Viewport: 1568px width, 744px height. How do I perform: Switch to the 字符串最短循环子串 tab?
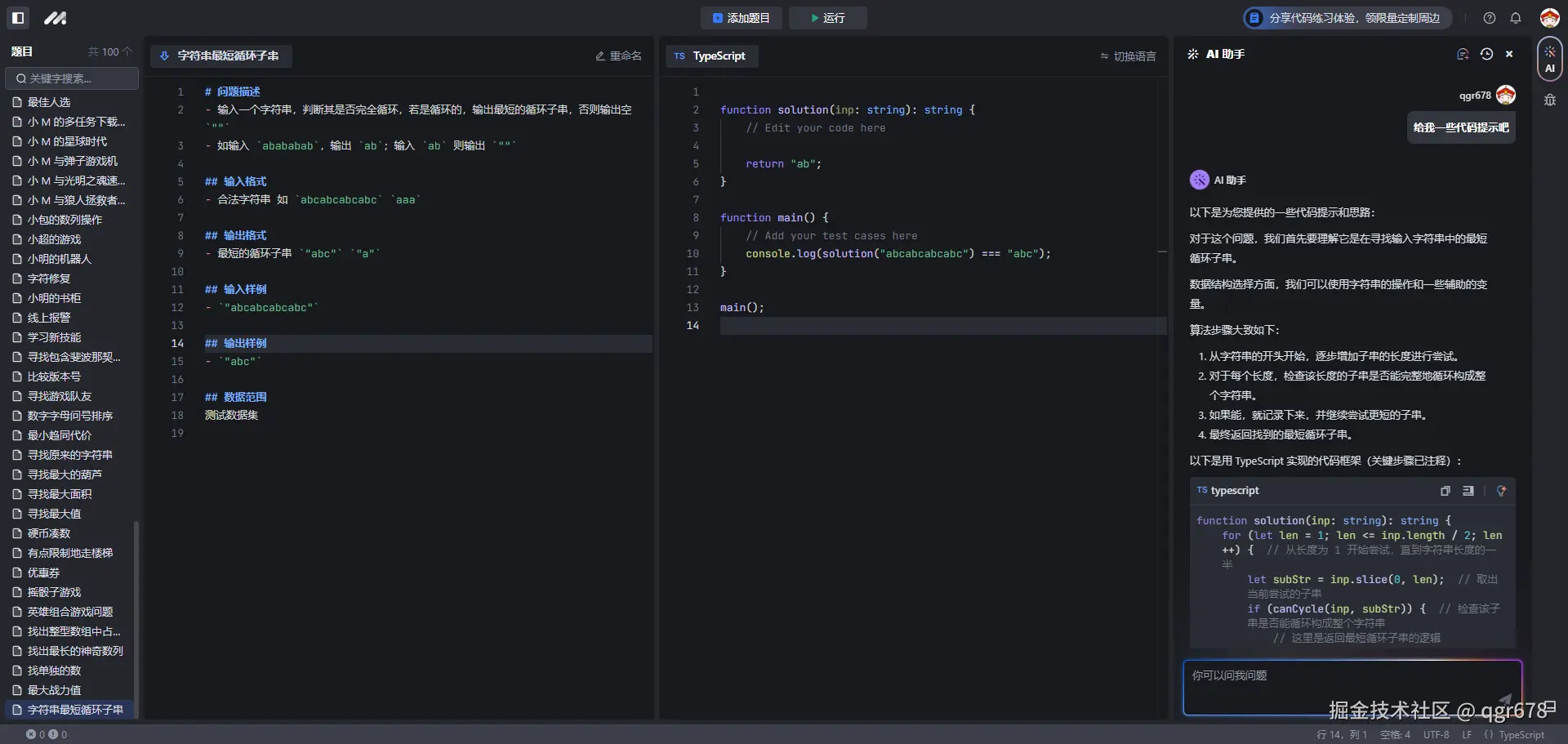coord(220,56)
